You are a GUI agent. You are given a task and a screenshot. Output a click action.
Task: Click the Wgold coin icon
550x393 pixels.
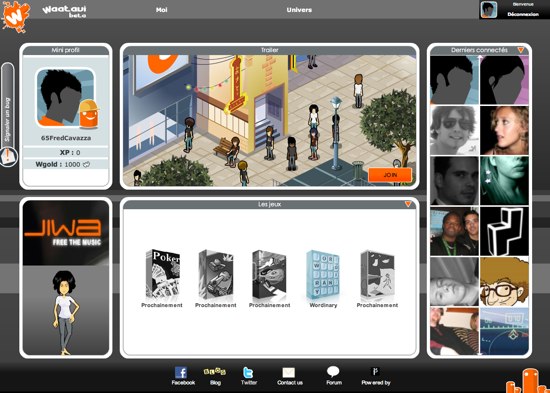pyautogui.click(x=86, y=164)
